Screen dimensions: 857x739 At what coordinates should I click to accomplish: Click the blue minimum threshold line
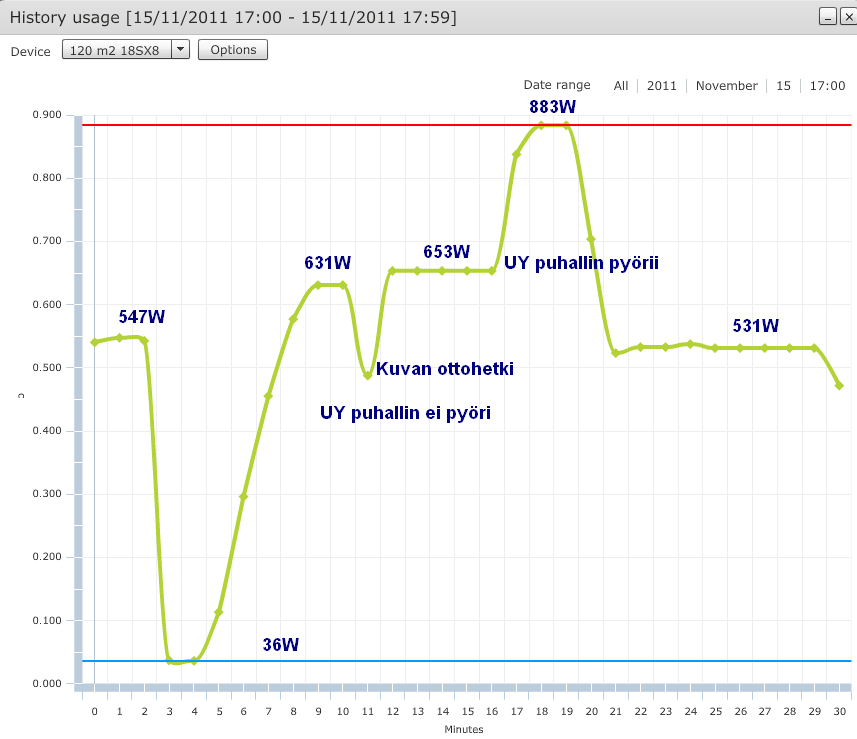tap(500, 661)
